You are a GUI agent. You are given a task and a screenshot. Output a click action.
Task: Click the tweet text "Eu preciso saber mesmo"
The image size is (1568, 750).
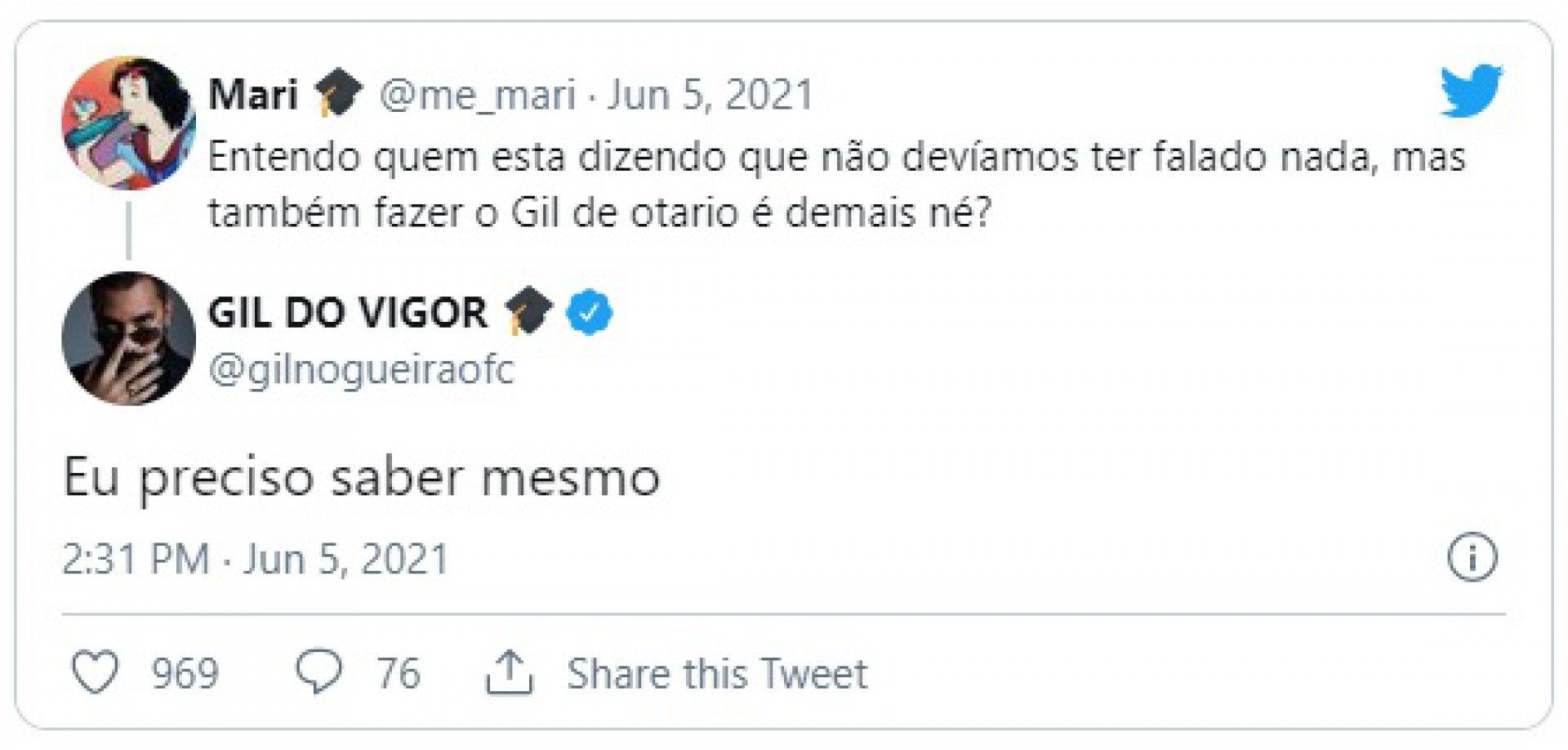[362, 478]
